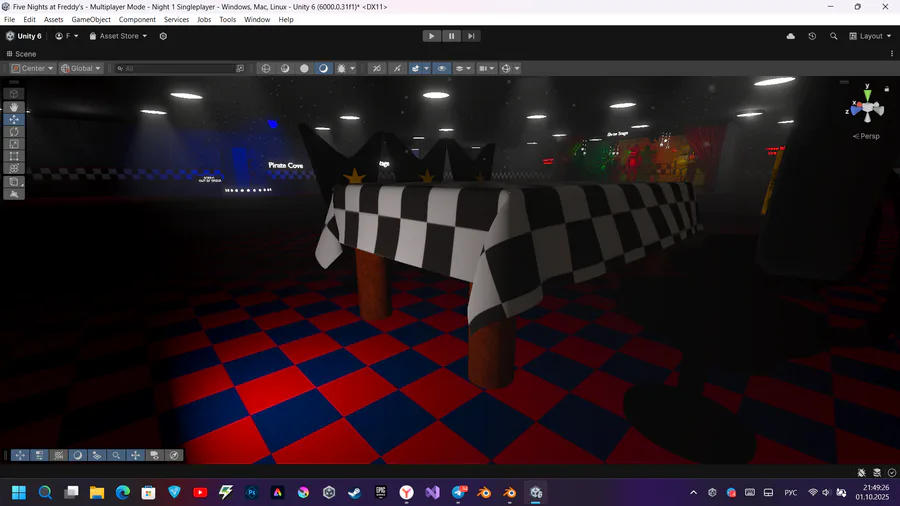Screen dimensions: 900x506
Task: Select the Rotate tool
Action: [14, 131]
